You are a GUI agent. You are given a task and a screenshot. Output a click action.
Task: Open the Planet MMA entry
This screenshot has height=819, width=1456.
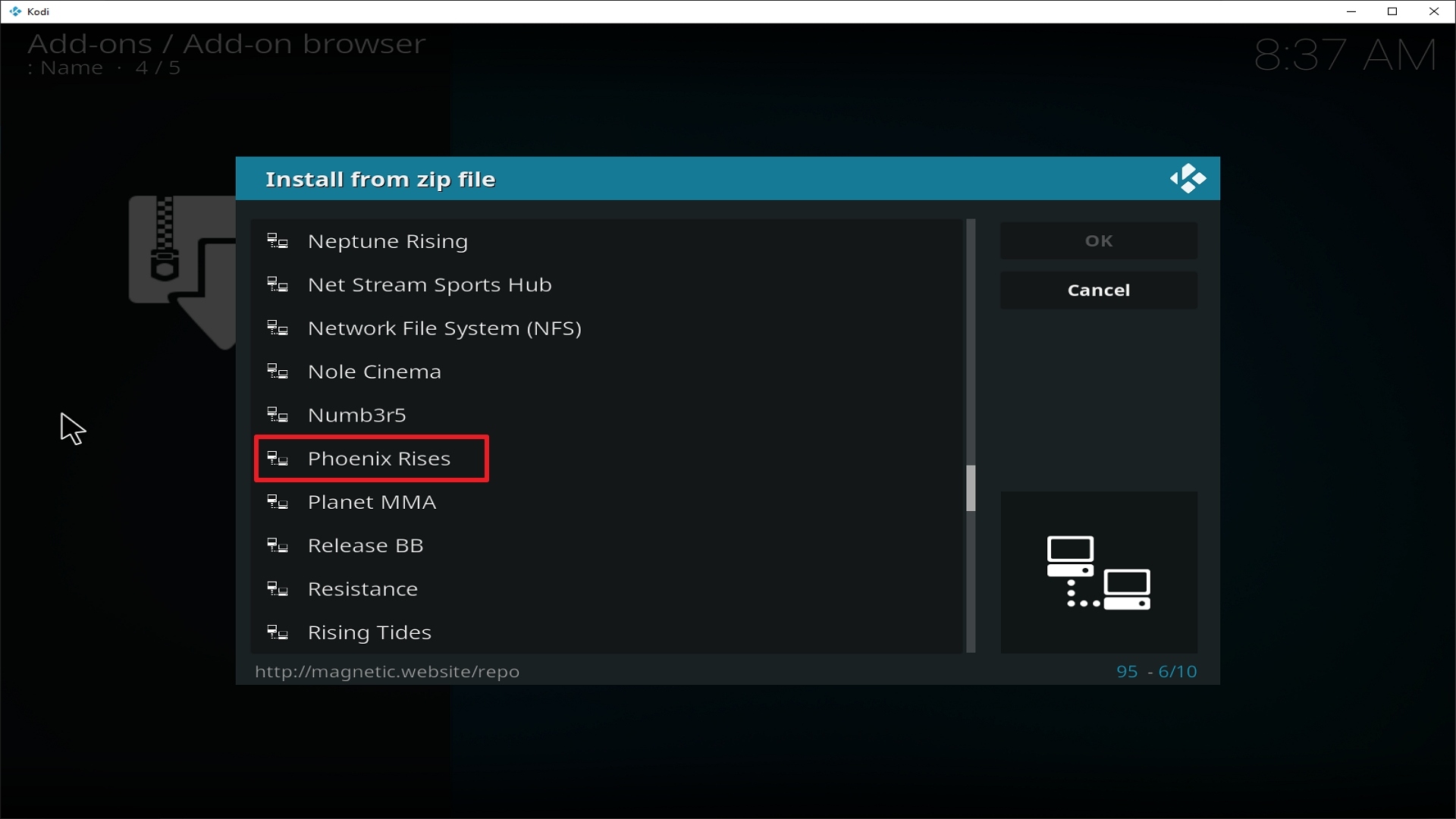(x=607, y=502)
